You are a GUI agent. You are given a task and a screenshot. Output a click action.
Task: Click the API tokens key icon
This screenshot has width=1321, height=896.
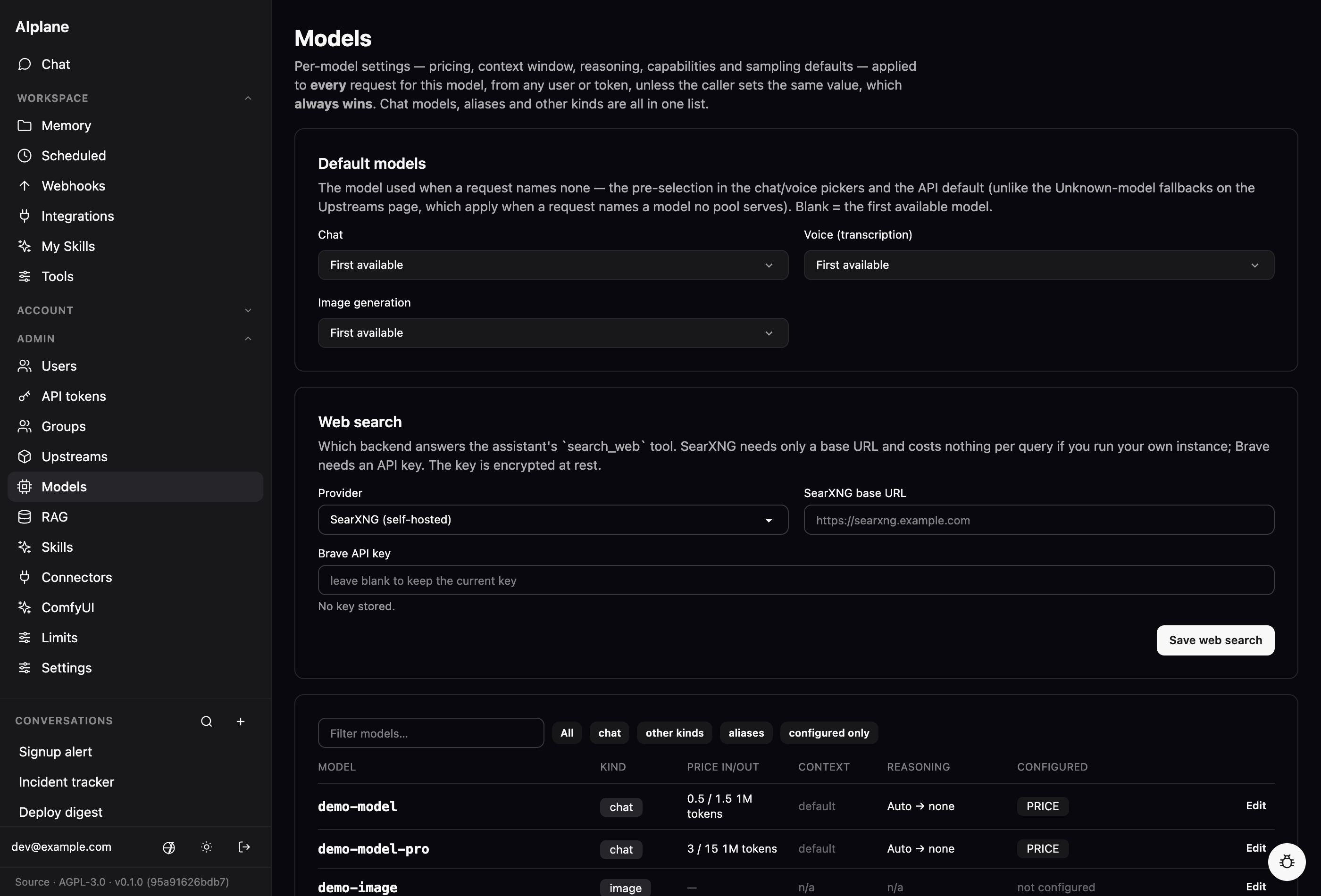[x=25, y=396]
